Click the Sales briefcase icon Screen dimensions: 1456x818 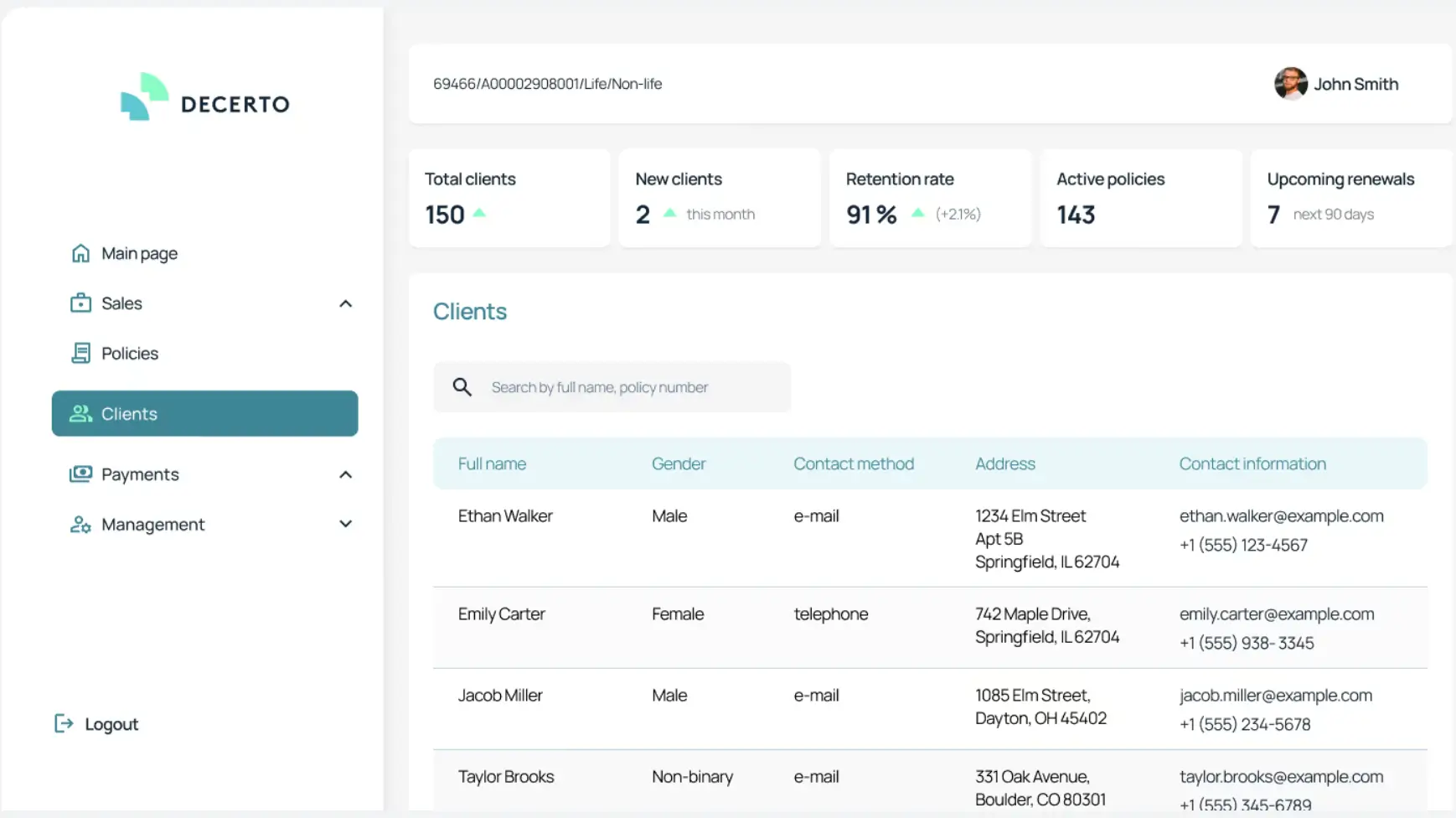pos(80,303)
